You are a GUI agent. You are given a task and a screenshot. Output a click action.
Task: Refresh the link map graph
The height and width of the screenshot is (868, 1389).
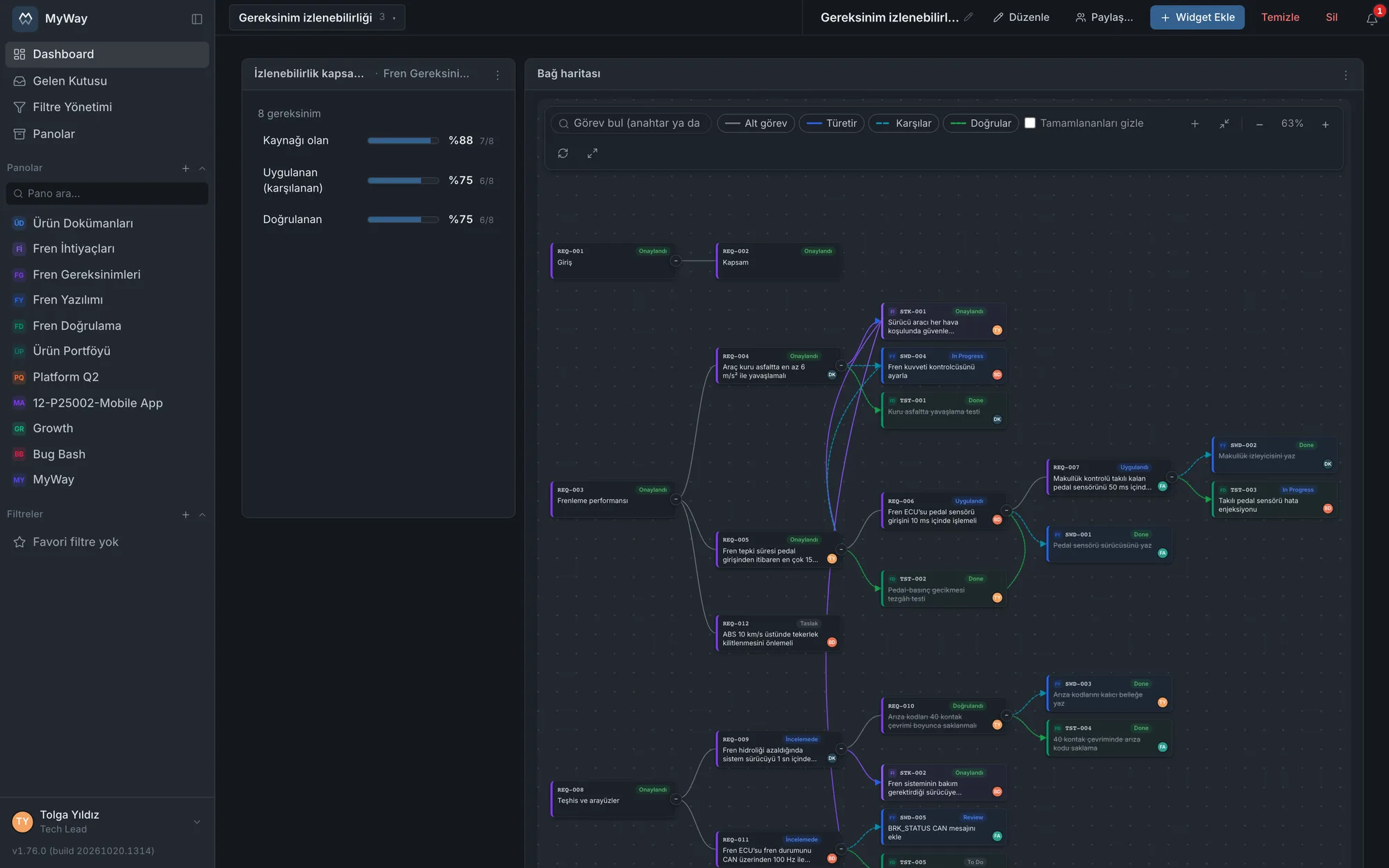pyautogui.click(x=563, y=153)
